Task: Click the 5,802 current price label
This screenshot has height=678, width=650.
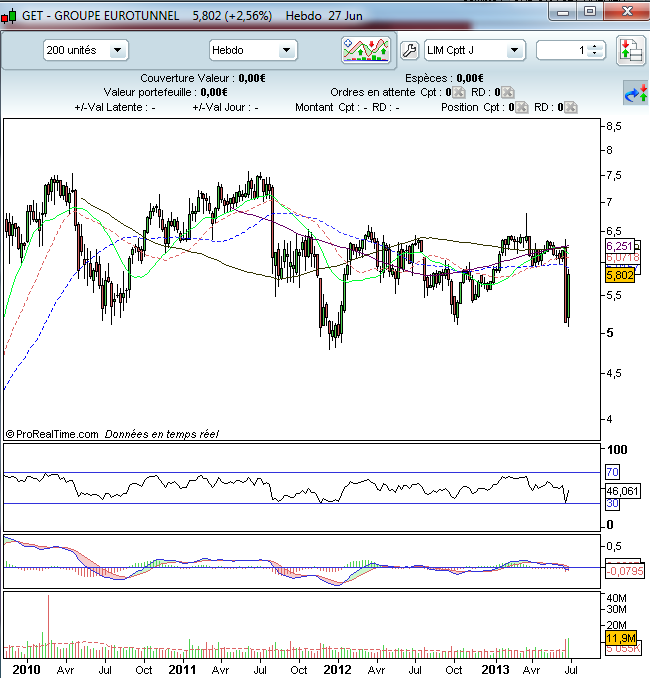Action: click(620, 275)
